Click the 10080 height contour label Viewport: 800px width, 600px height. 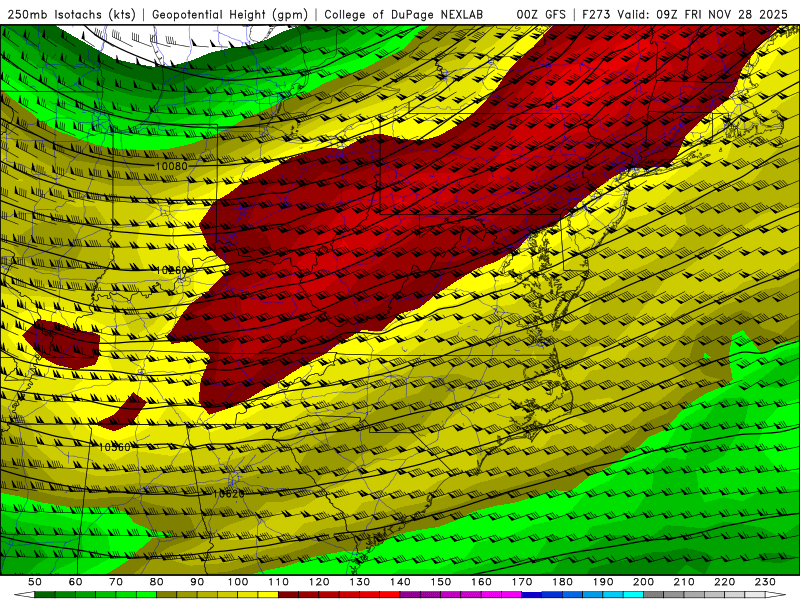[x=171, y=166]
